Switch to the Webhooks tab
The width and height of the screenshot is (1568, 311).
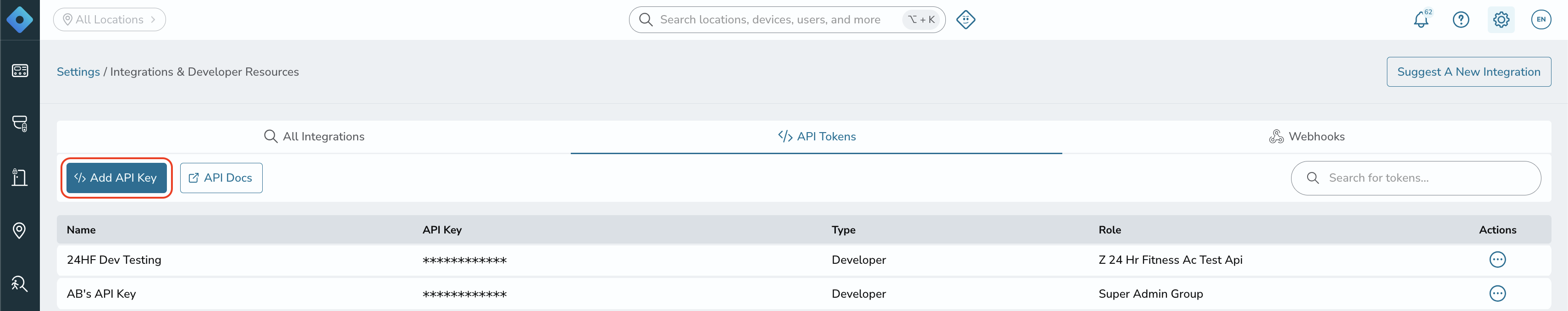(1307, 136)
